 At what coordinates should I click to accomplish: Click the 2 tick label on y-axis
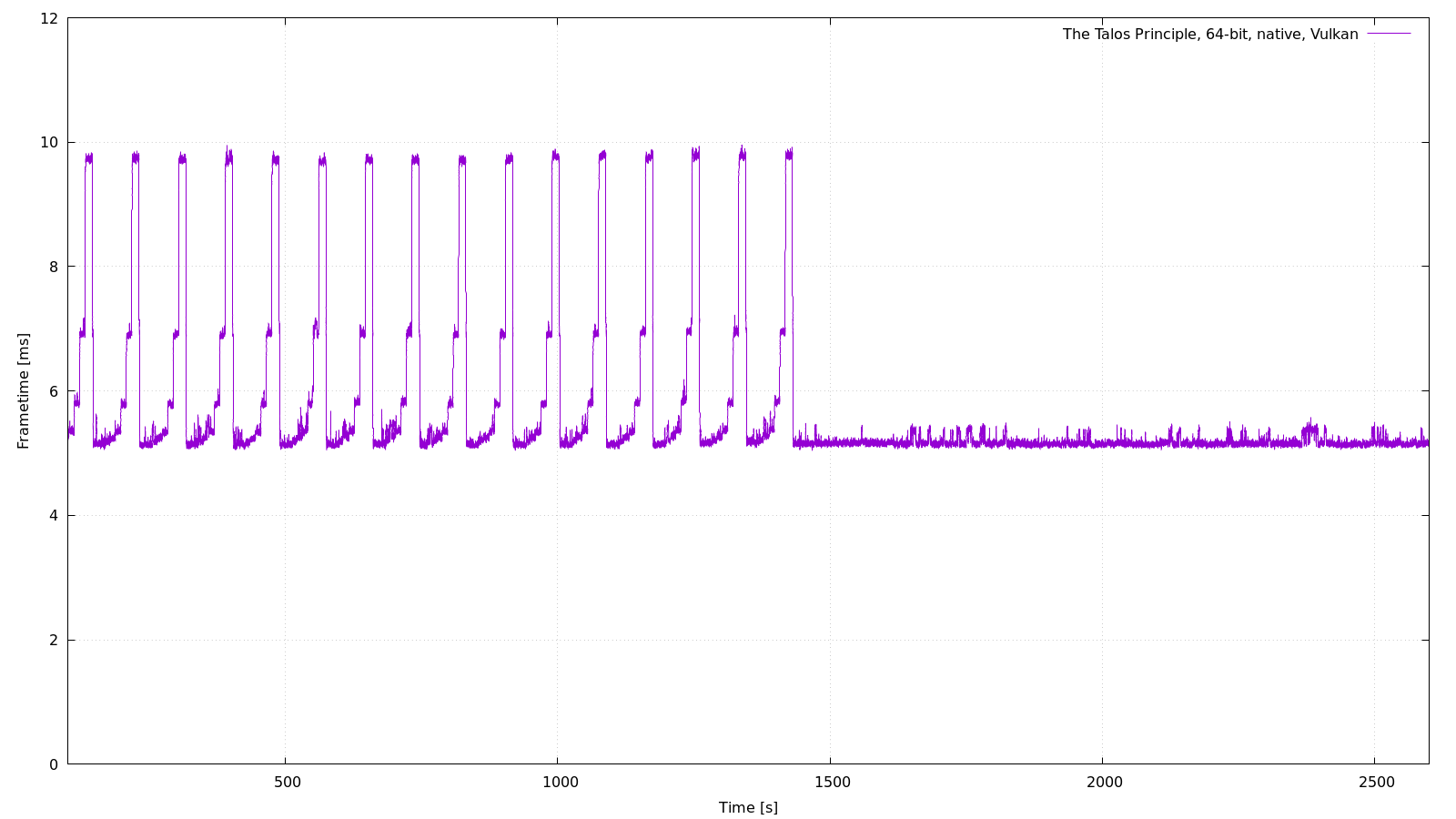(x=54, y=641)
